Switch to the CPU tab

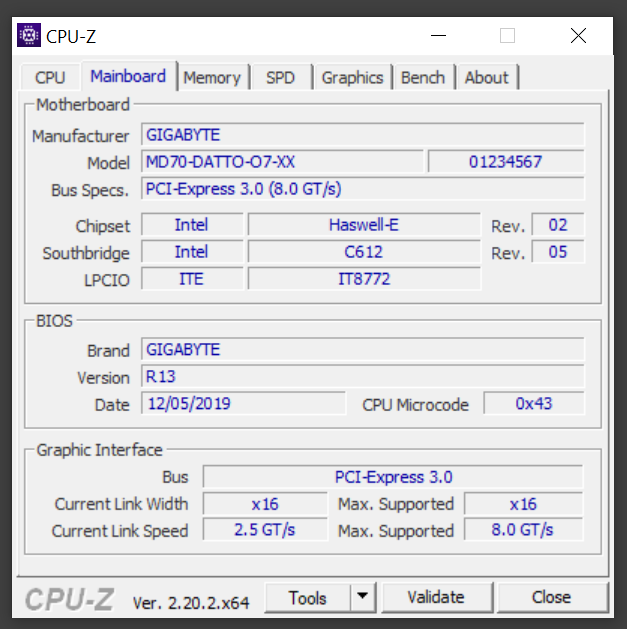click(x=50, y=77)
